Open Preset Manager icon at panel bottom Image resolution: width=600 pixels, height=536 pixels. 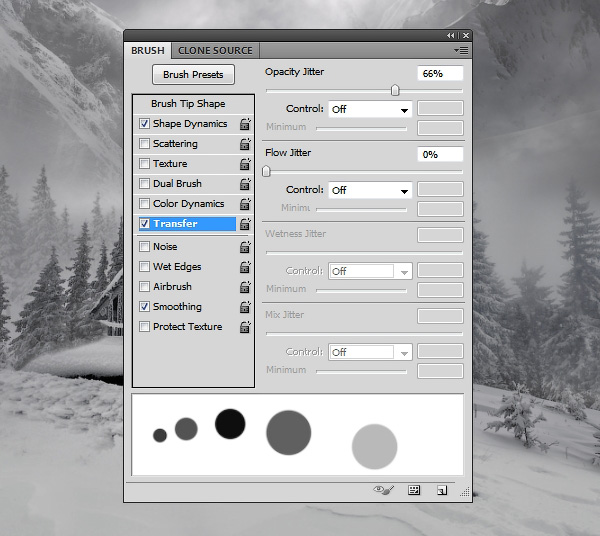[414, 490]
